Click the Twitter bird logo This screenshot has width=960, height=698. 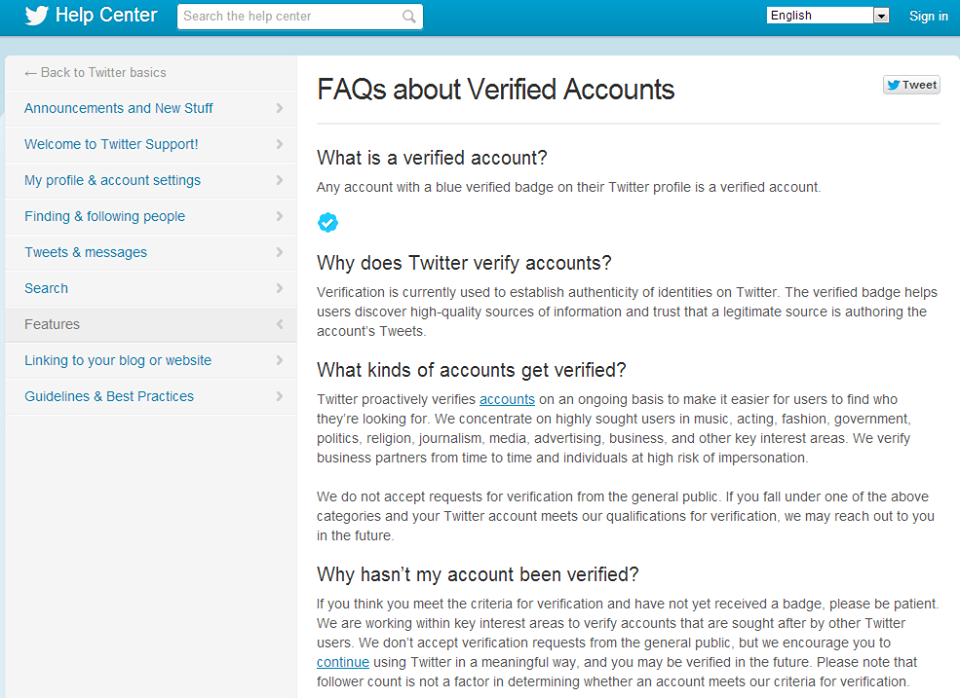click(36, 16)
